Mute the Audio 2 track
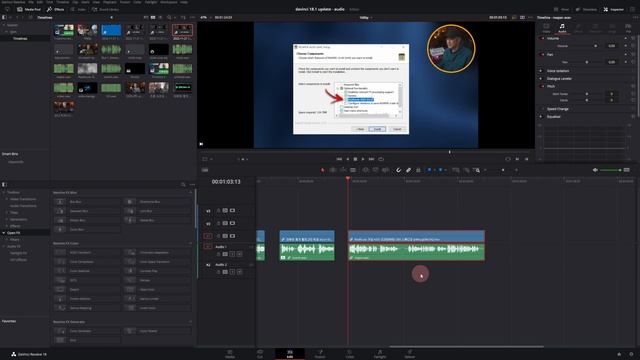Screen dimensions: 640x360 [240, 272]
